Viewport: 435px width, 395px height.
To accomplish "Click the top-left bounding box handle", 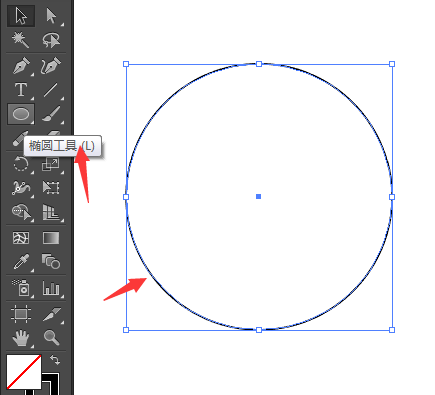I will pos(126,64).
